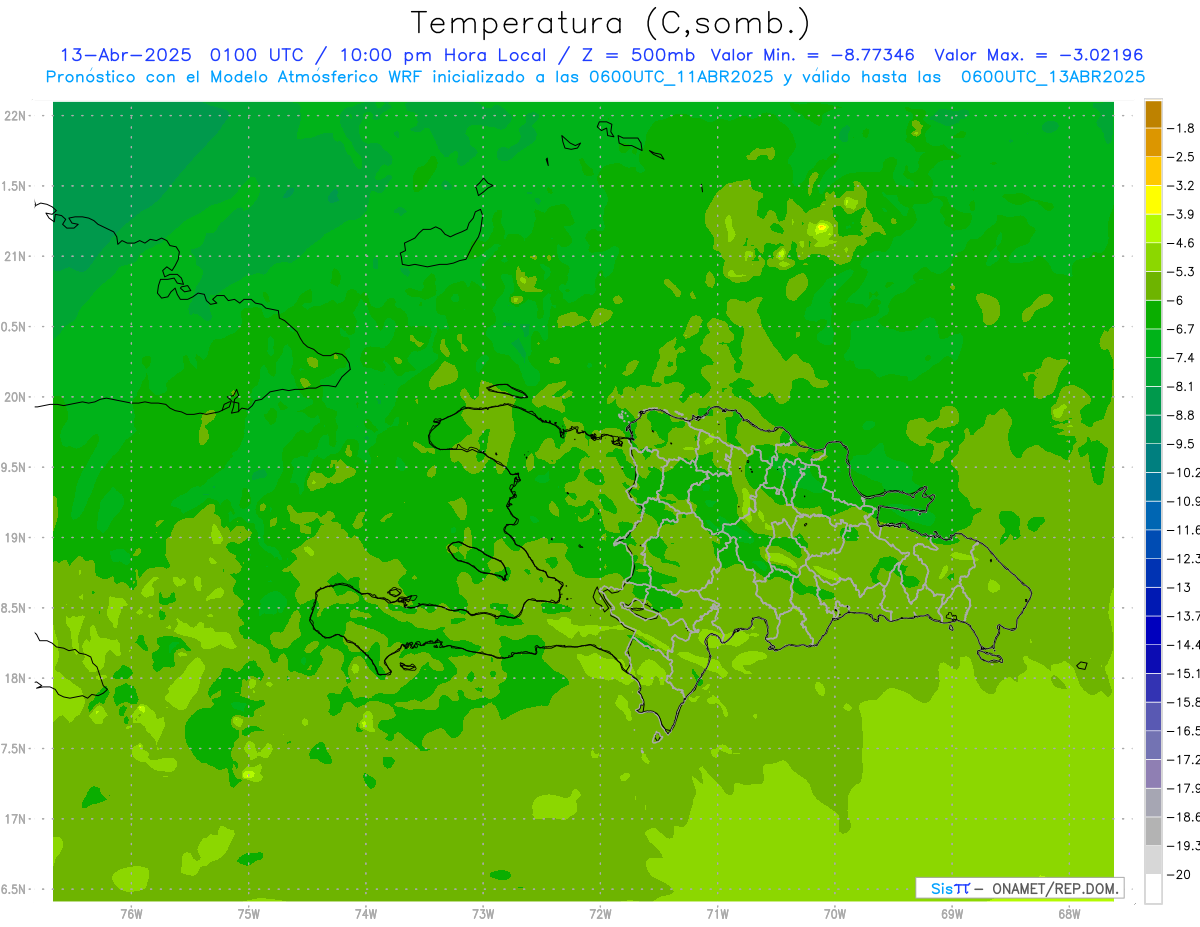Screen dimensions: 1200x927
Task: Click the -1.8 legend value
Action: point(1183,129)
